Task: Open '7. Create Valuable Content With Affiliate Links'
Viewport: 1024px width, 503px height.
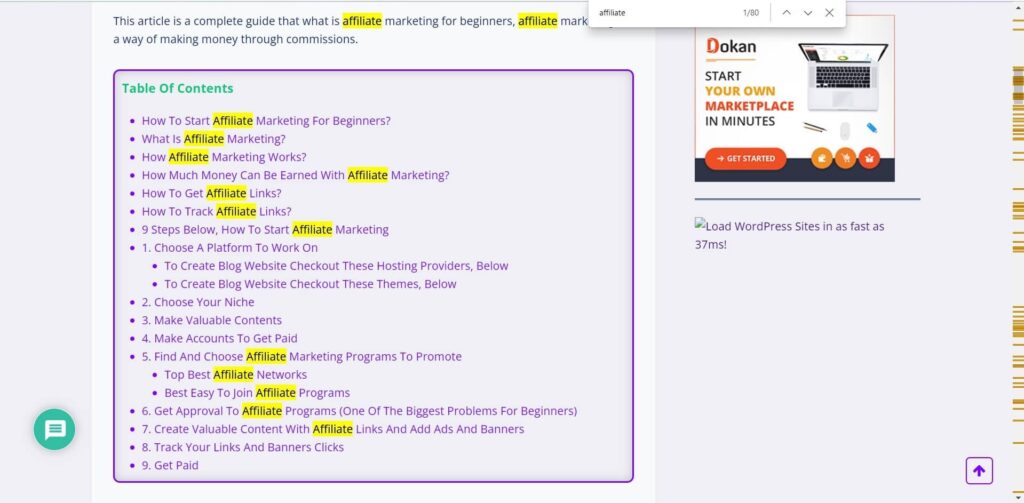Action: tap(333, 429)
